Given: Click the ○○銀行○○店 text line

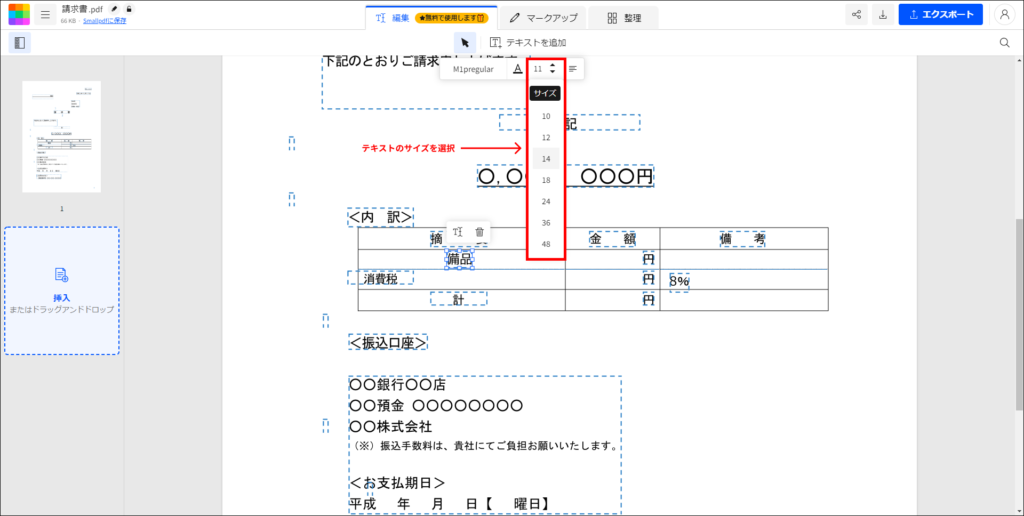Looking at the screenshot, I should point(397,385).
